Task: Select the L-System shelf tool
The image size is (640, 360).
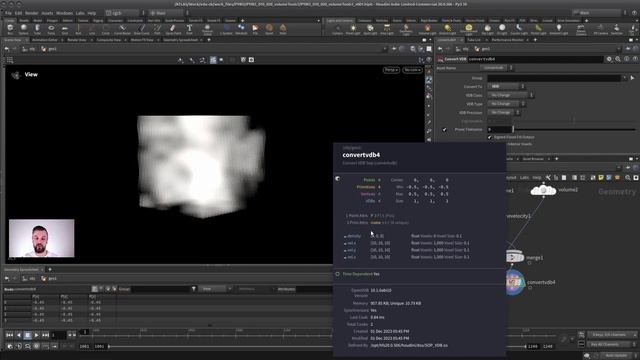Action: coord(226,29)
